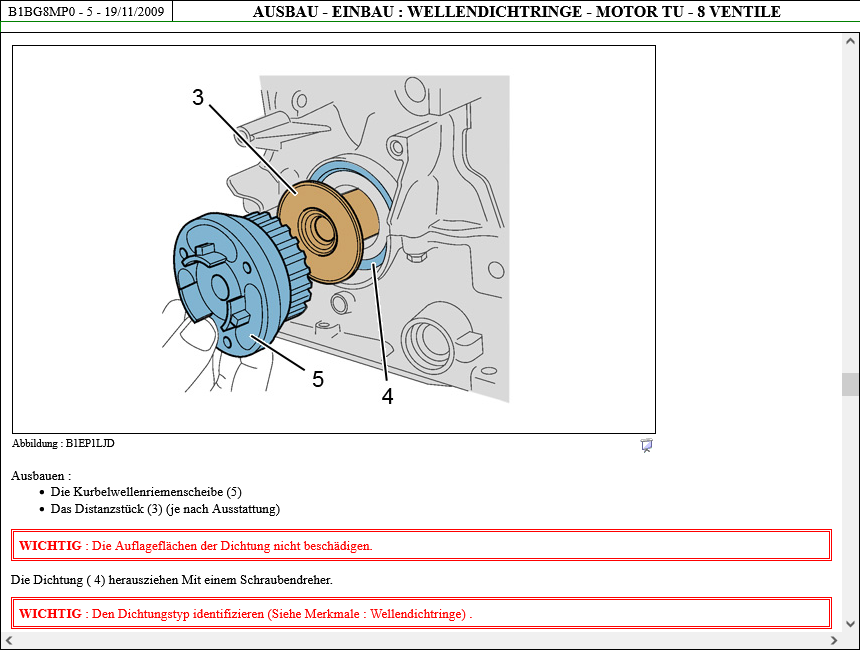Click callout number 3 in the diagram
Viewport: 860px width, 650px height.
[x=198, y=97]
